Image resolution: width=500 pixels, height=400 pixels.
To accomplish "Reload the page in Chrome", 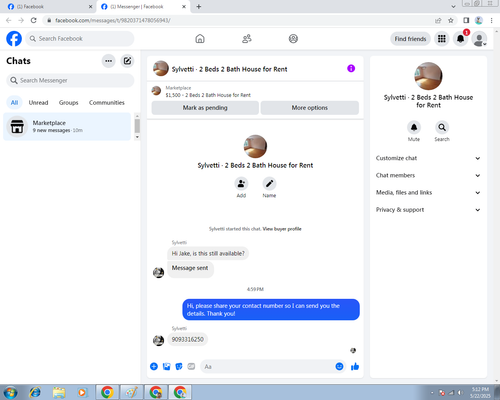I will (x=34, y=20).
